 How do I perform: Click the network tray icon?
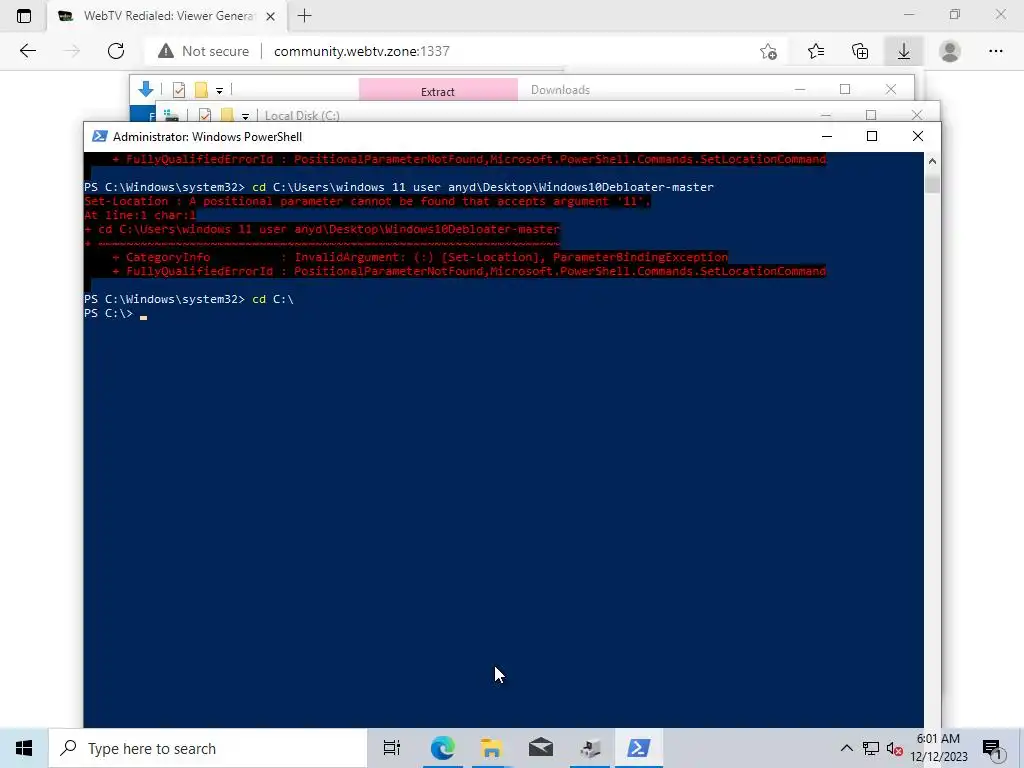(x=871, y=748)
